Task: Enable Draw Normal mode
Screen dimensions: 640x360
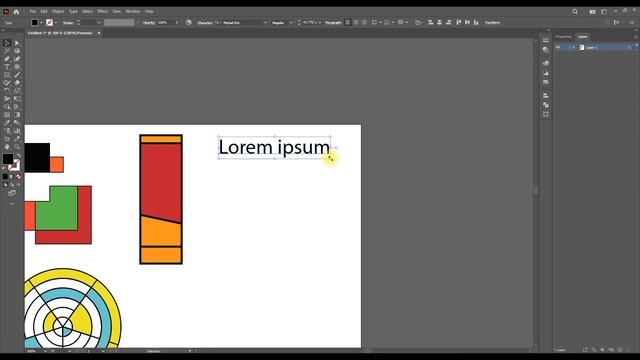Action: coord(5,185)
